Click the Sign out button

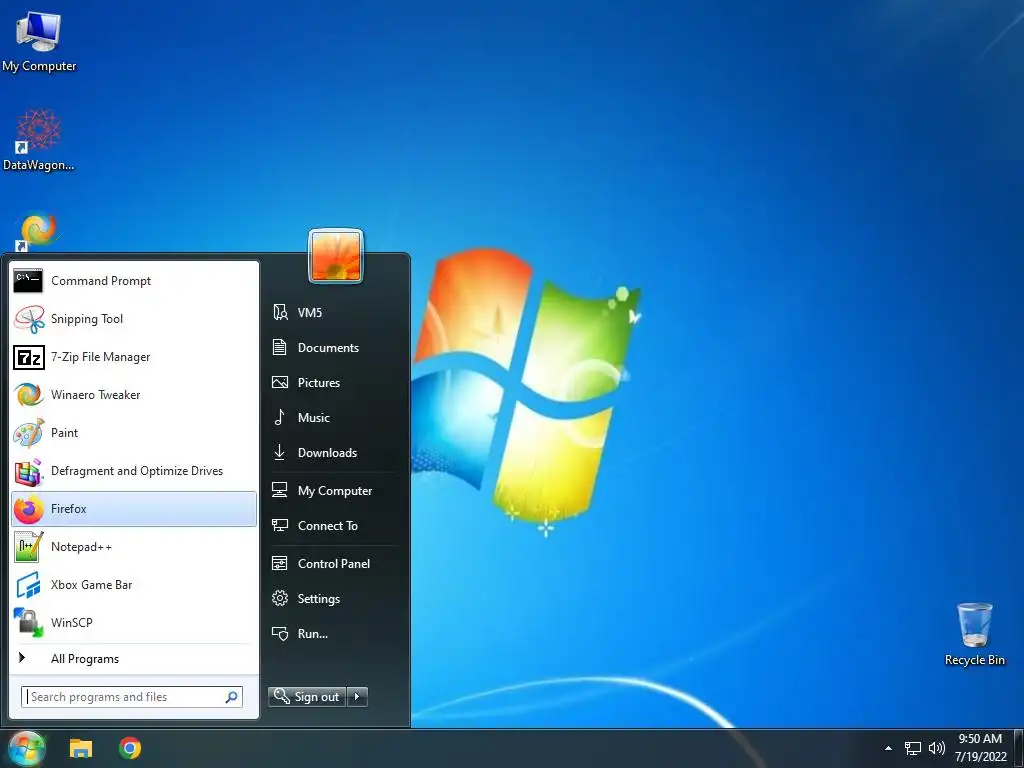coord(307,697)
